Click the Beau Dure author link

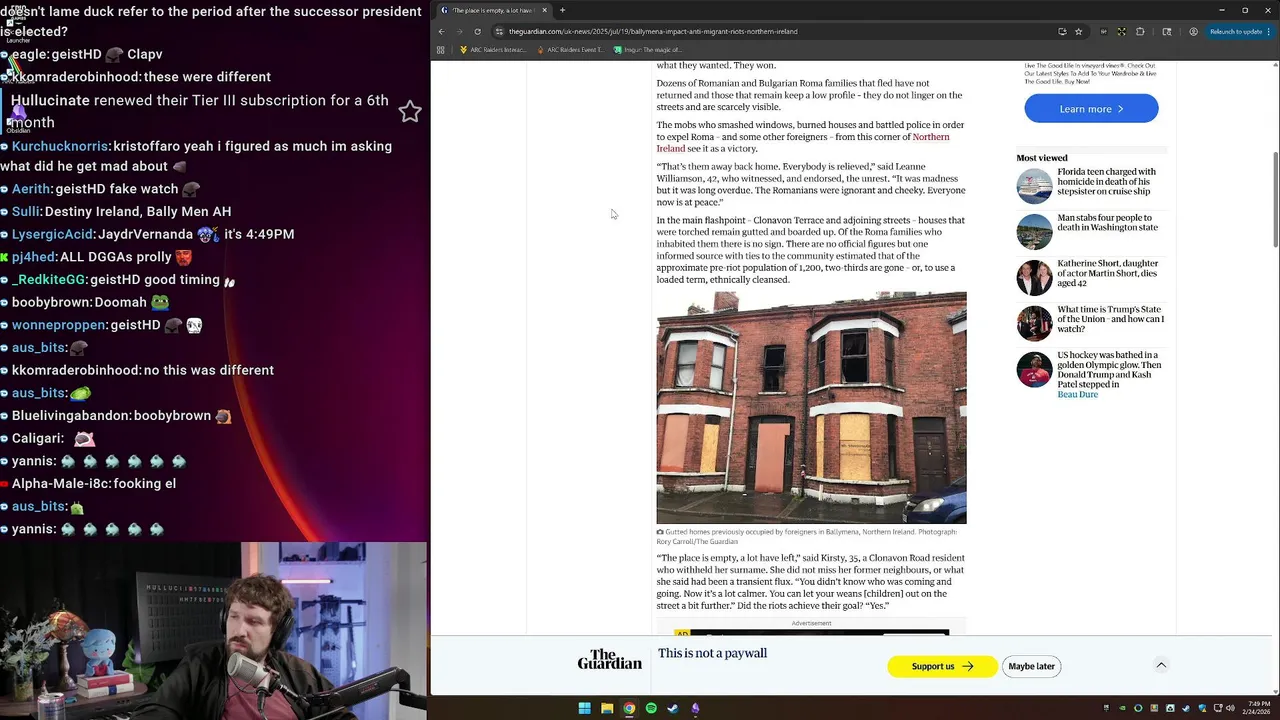click(x=1077, y=394)
